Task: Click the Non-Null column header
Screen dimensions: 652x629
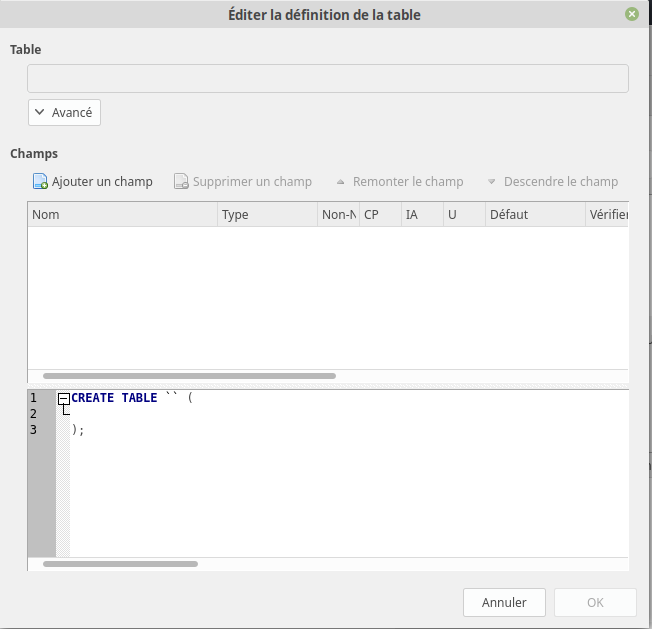Action: tap(338, 214)
